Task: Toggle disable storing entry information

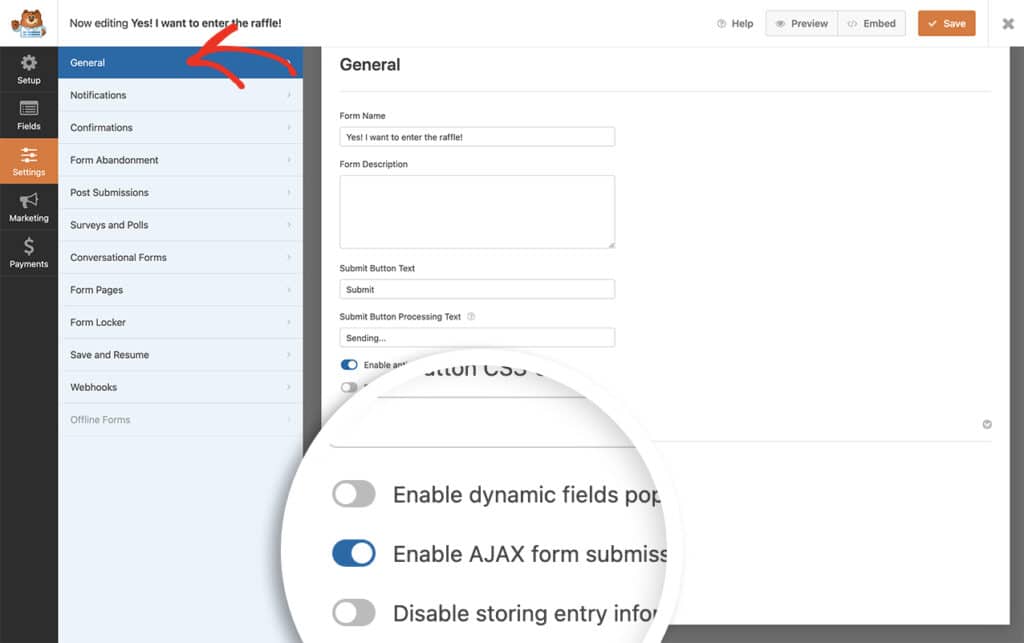Action: (x=354, y=611)
